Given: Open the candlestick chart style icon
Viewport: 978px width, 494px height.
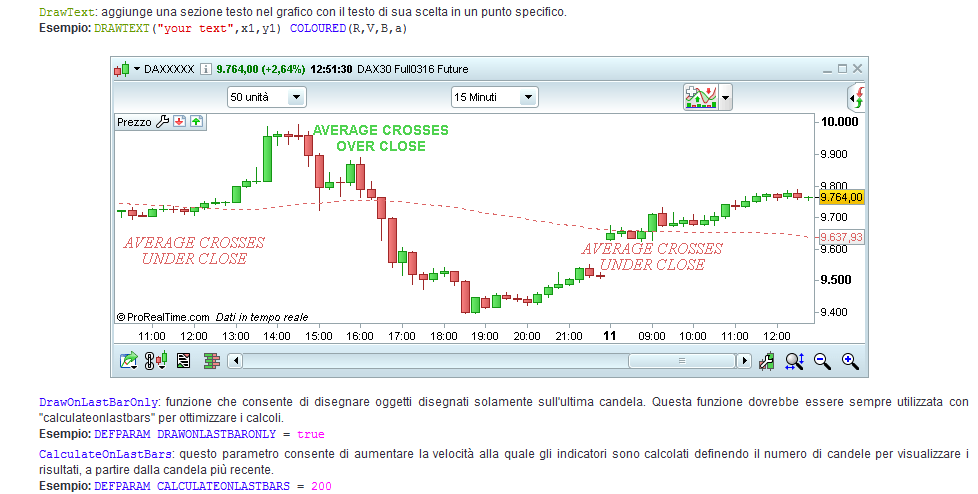Looking at the screenshot, I should coord(122,69).
